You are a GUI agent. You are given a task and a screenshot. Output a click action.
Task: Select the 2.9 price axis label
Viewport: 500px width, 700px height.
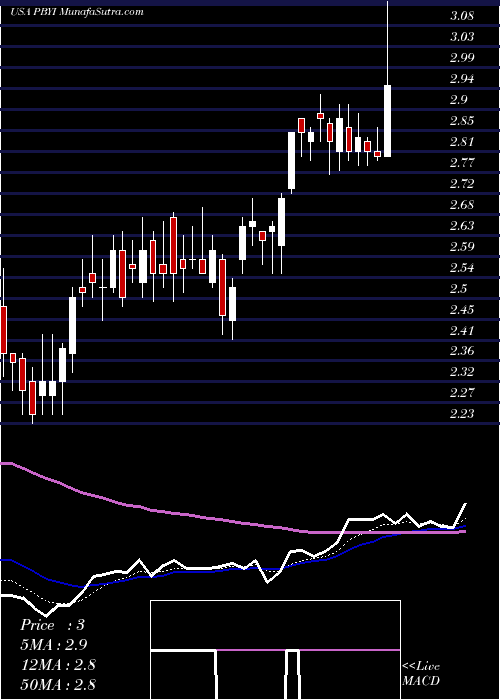pos(459,100)
